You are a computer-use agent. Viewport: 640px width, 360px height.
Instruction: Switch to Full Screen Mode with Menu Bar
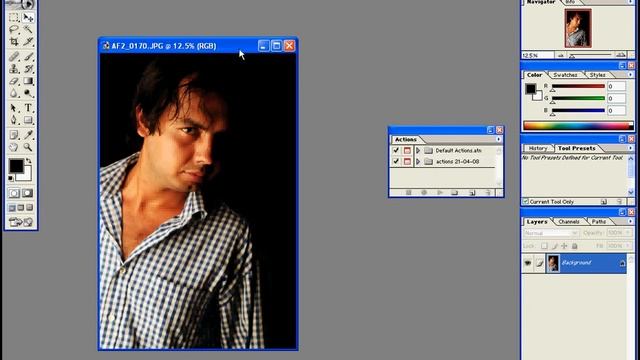click(21, 208)
